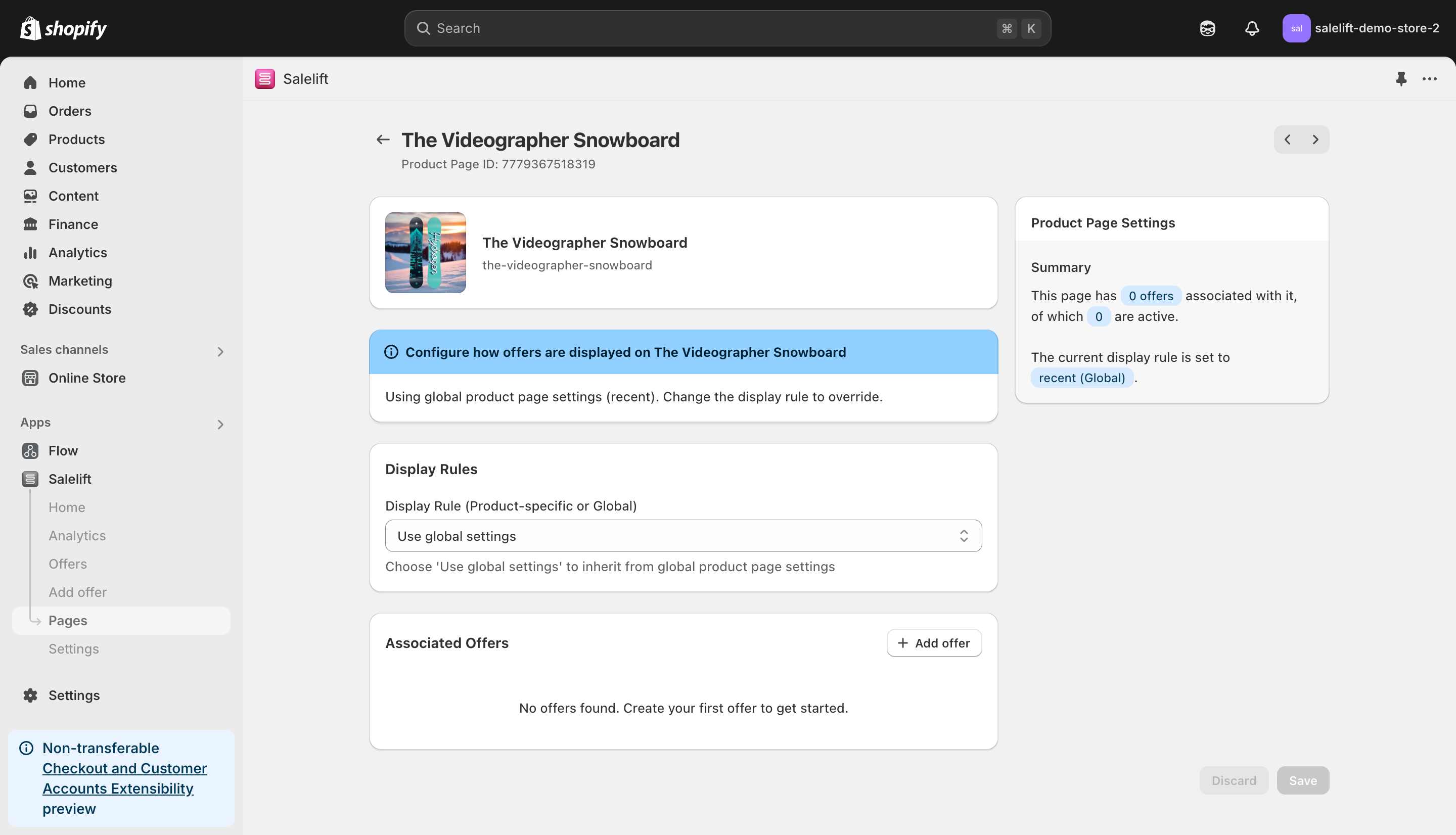
Task: Go to the previous product page
Action: pyautogui.click(x=1288, y=140)
